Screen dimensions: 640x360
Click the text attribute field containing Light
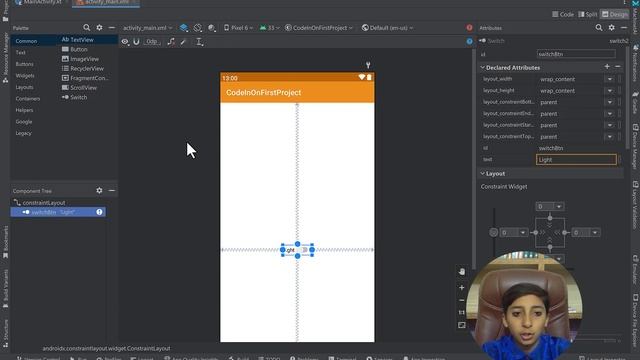click(x=576, y=160)
